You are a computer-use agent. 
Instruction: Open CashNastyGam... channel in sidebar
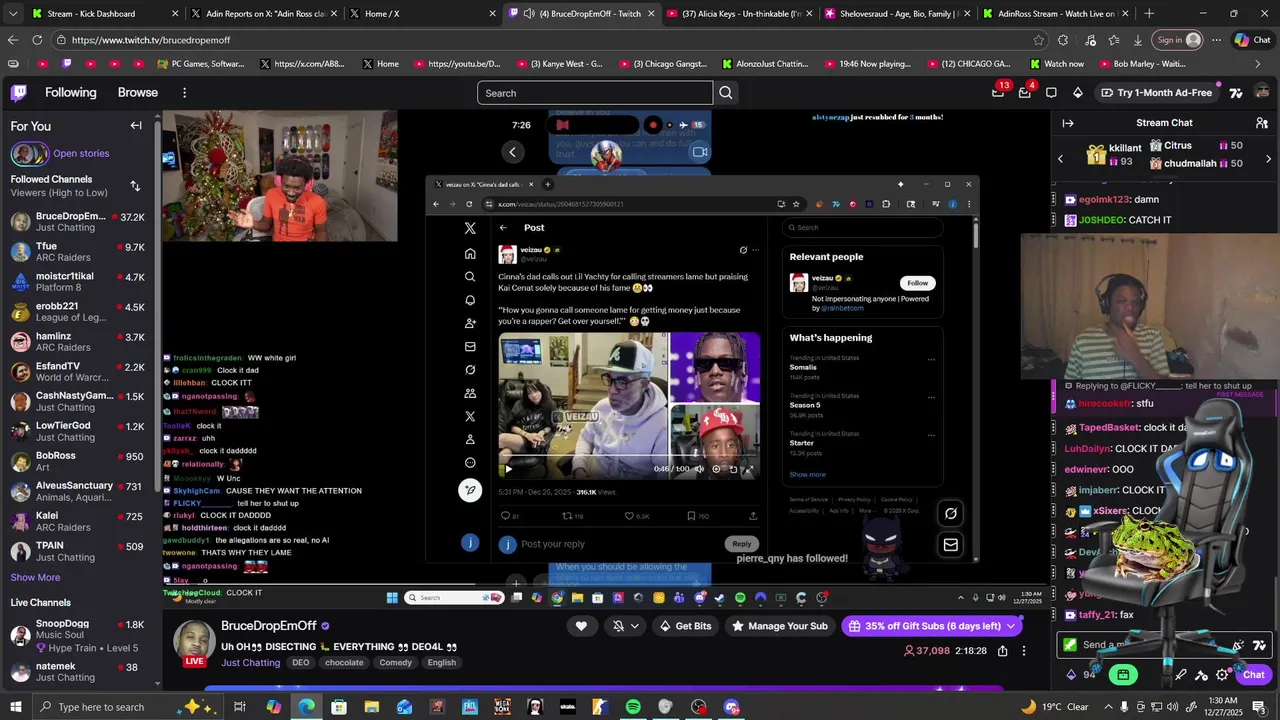pyautogui.click(x=78, y=402)
